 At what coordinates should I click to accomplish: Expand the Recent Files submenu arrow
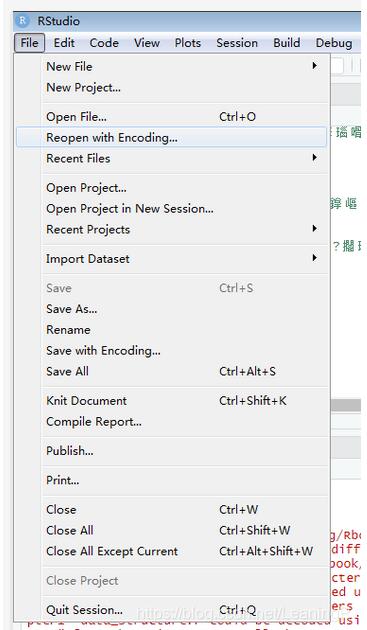click(315, 158)
